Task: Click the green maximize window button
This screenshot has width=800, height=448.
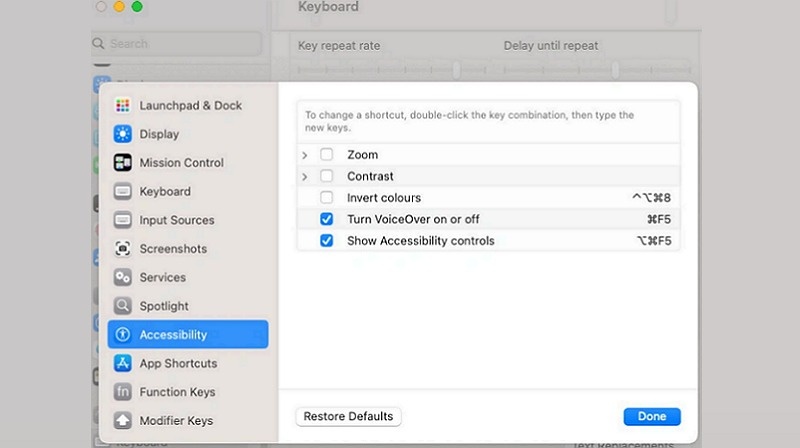Action: [137, 7]
